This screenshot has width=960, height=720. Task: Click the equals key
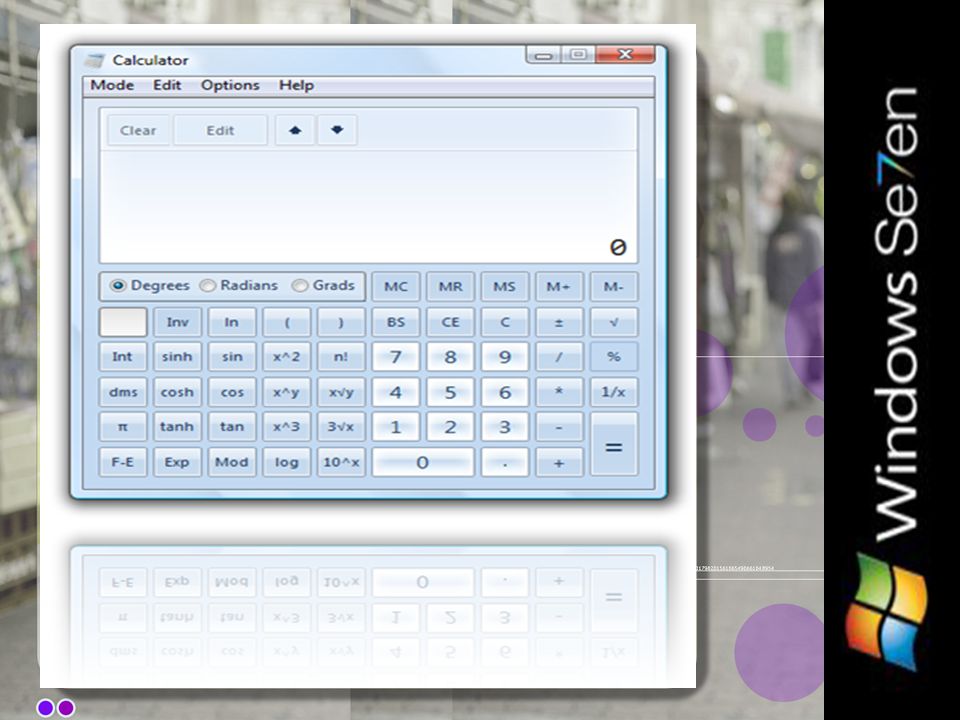[613, 445]
